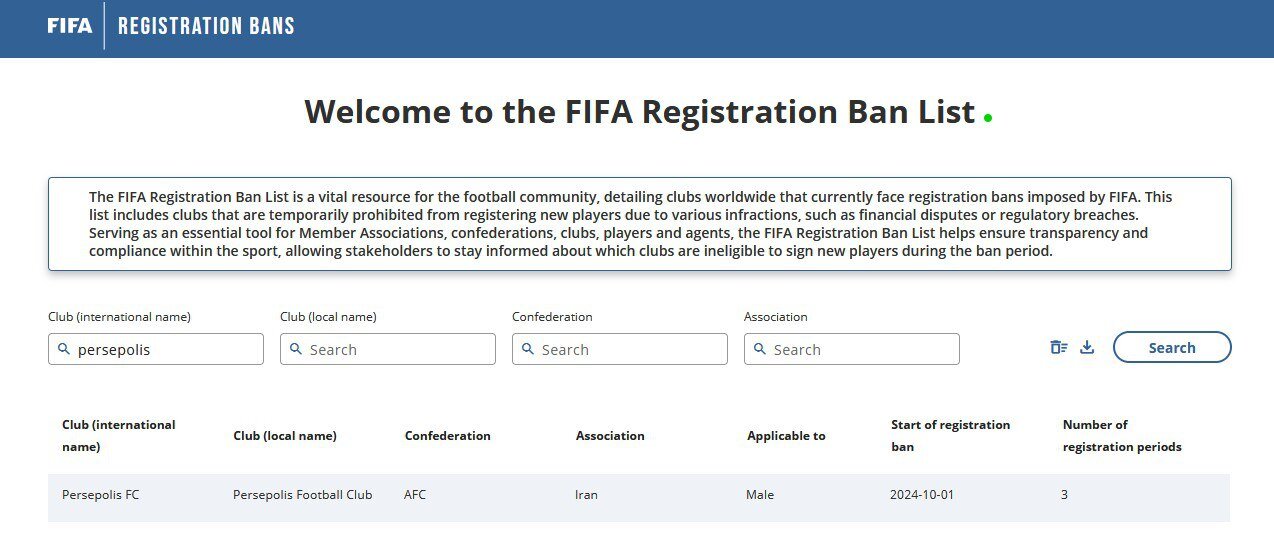Click magnifier icon in local name field

click(x=296, y=349)
